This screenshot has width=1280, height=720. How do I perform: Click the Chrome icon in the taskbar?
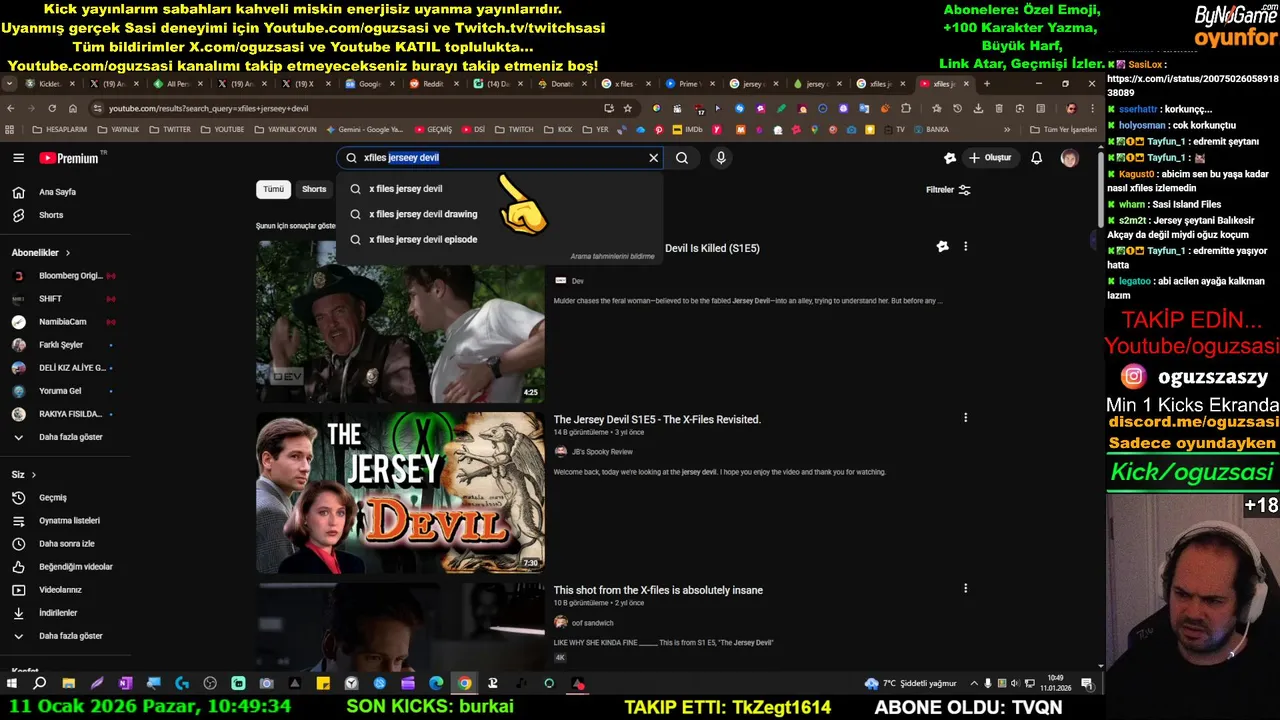(465, 684)
